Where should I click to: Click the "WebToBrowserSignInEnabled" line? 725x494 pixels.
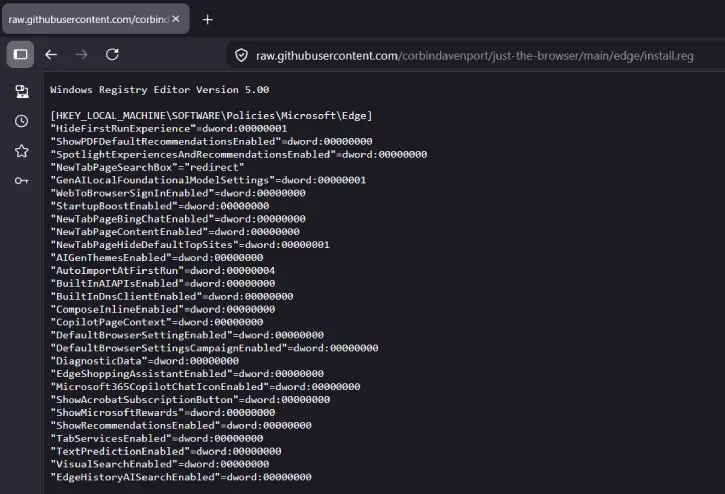pos(178,193)
